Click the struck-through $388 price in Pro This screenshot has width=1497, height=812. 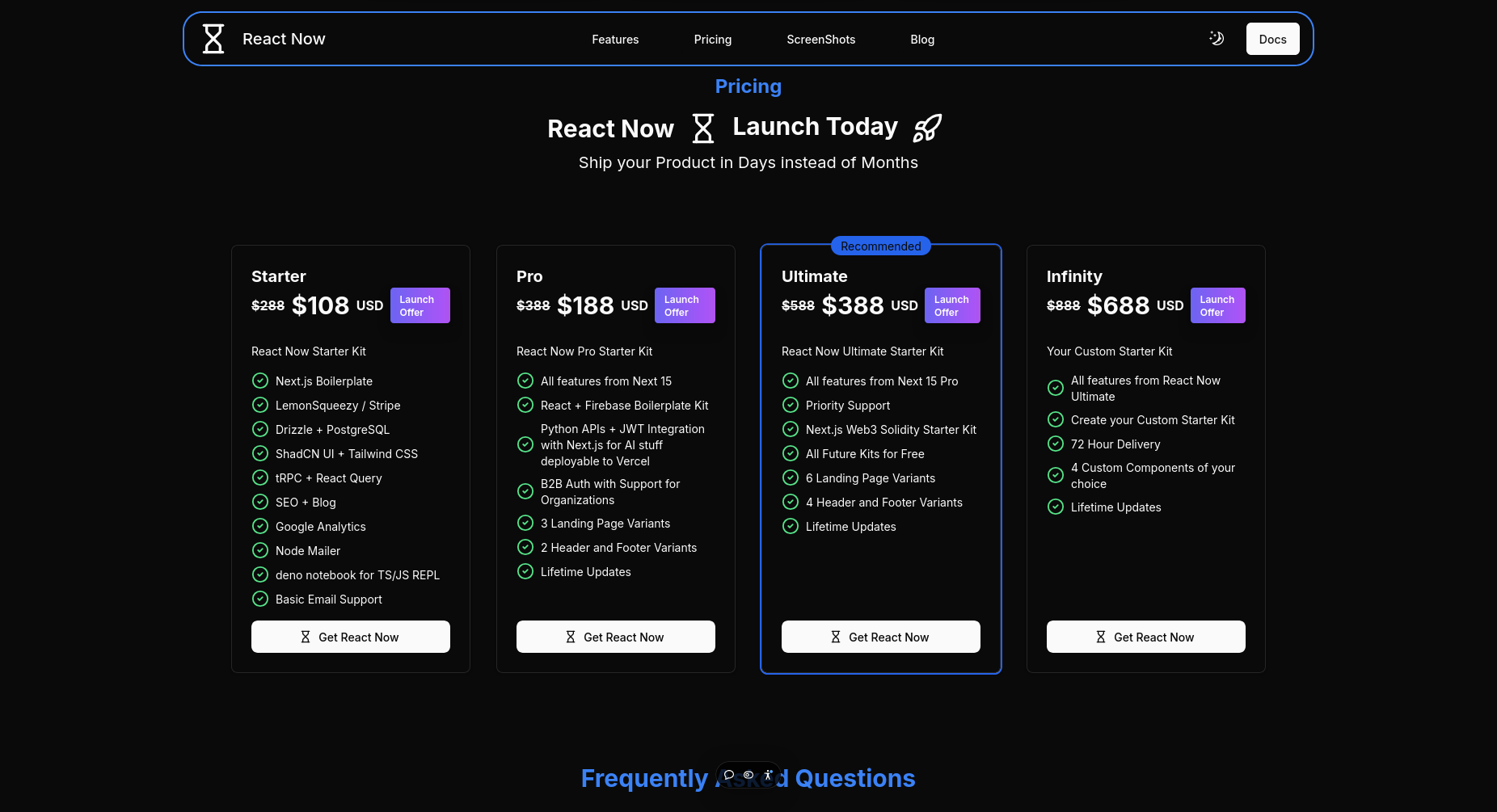coord(533,305)
